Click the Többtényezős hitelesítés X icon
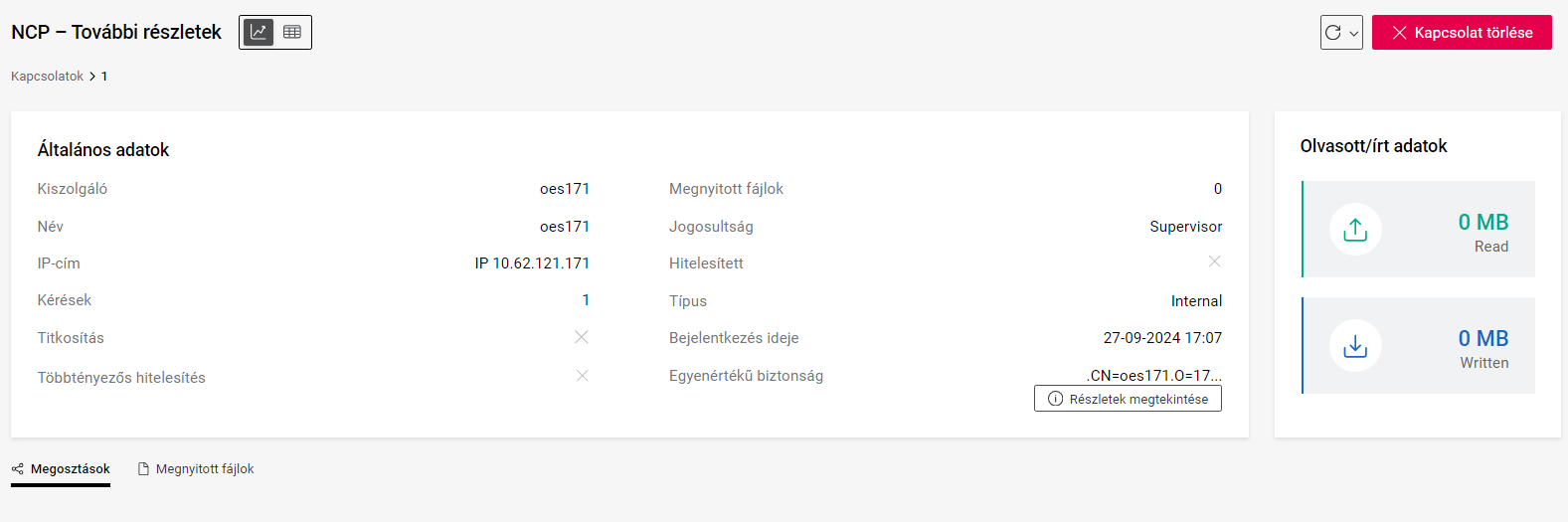1568x522 pixels. [582, 376]
